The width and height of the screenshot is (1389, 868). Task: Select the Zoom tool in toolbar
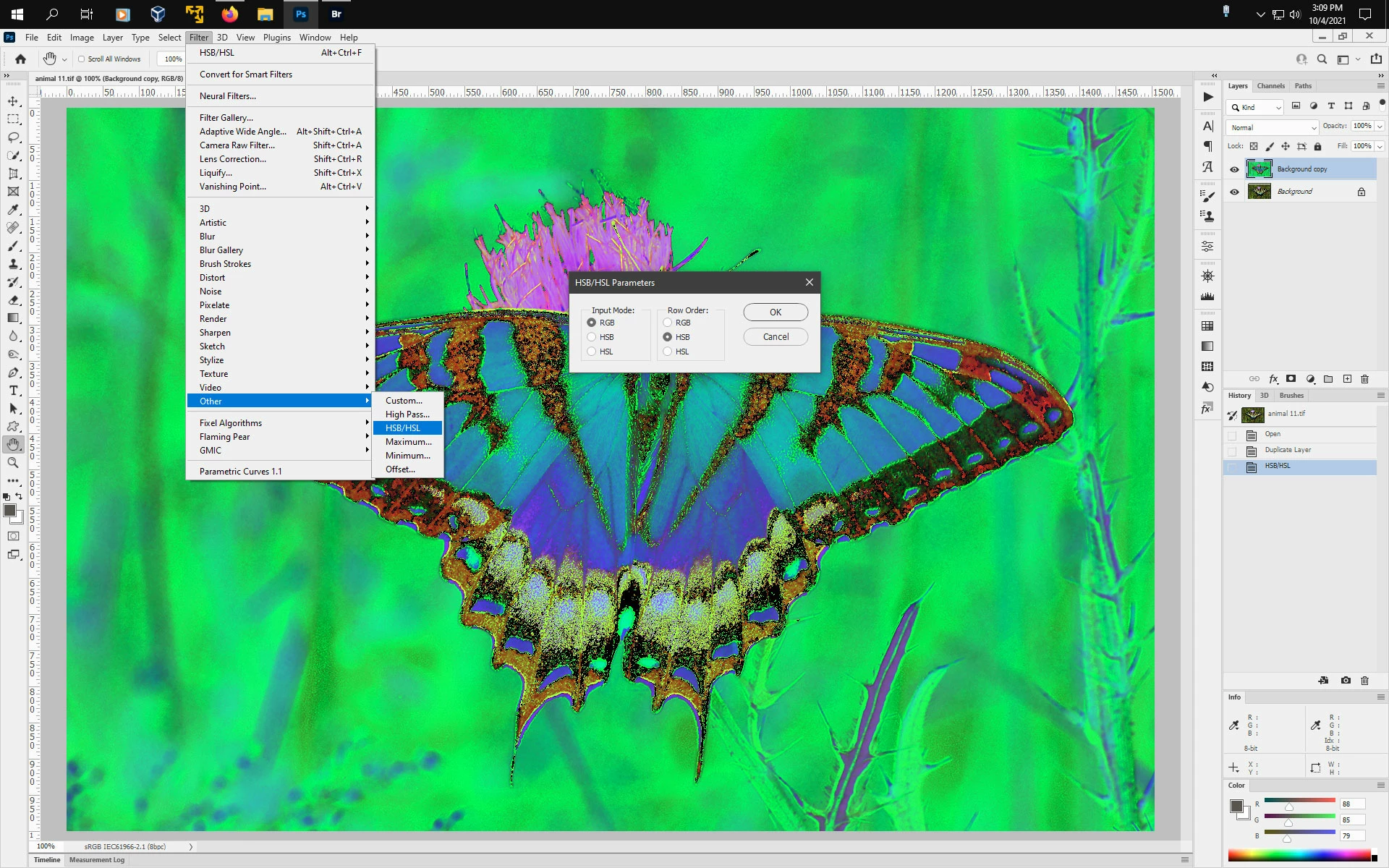coord(13,463)
